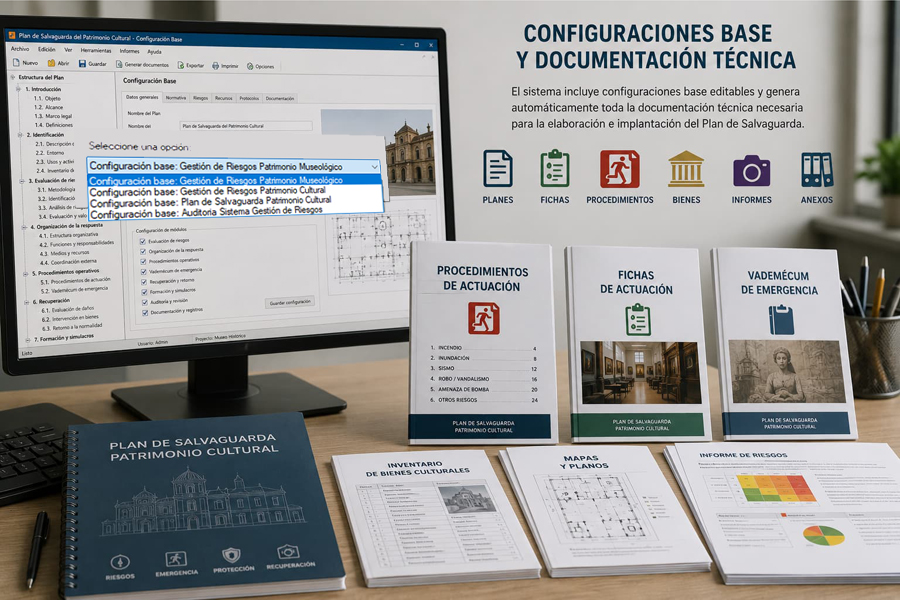Viewport: 900px width, 600px height.
Task: Collapse 4. Organización de la respuesta node
Action: point(24,227)
